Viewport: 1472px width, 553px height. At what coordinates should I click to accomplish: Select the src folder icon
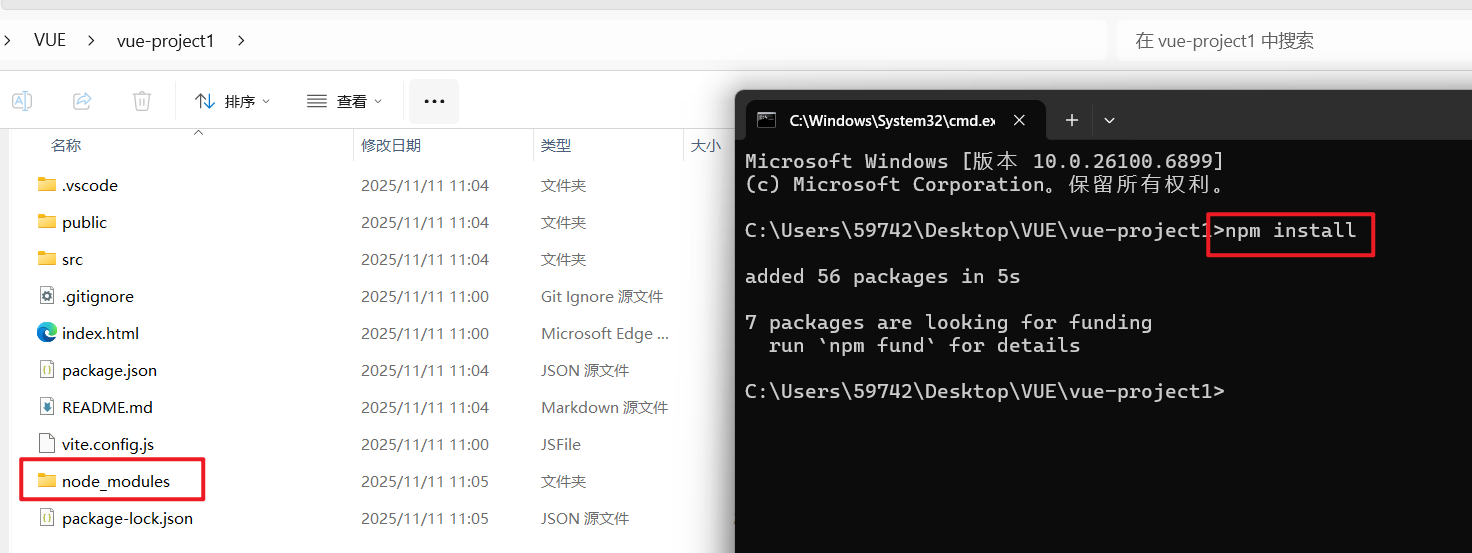tap(47, 259)
